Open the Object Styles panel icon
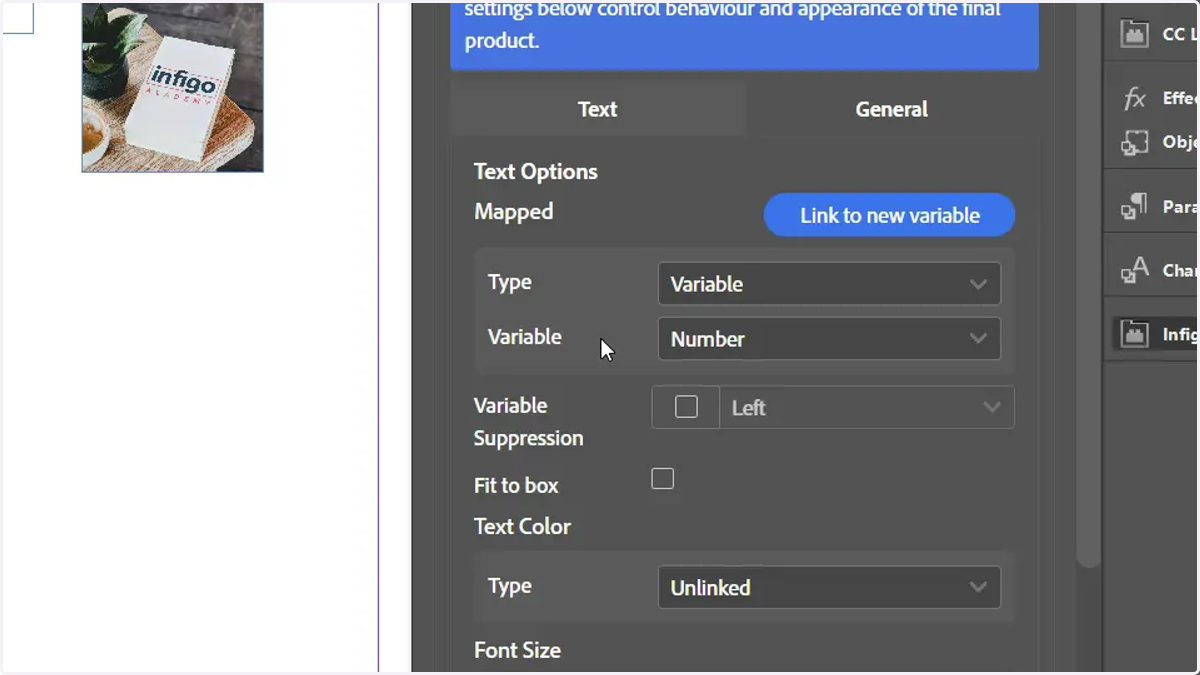The height and width of the screenshot is (675, 1200). point(1134,142)
